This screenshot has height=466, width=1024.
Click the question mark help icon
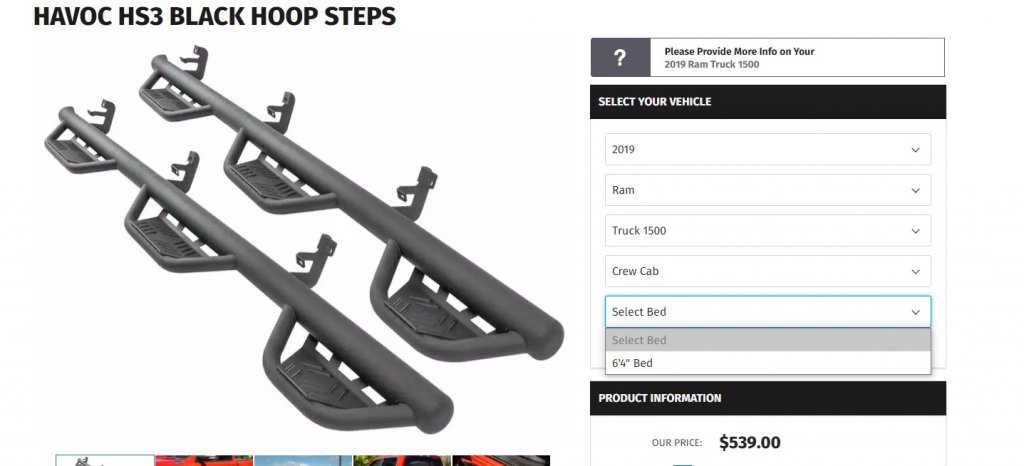pos(620,57)
